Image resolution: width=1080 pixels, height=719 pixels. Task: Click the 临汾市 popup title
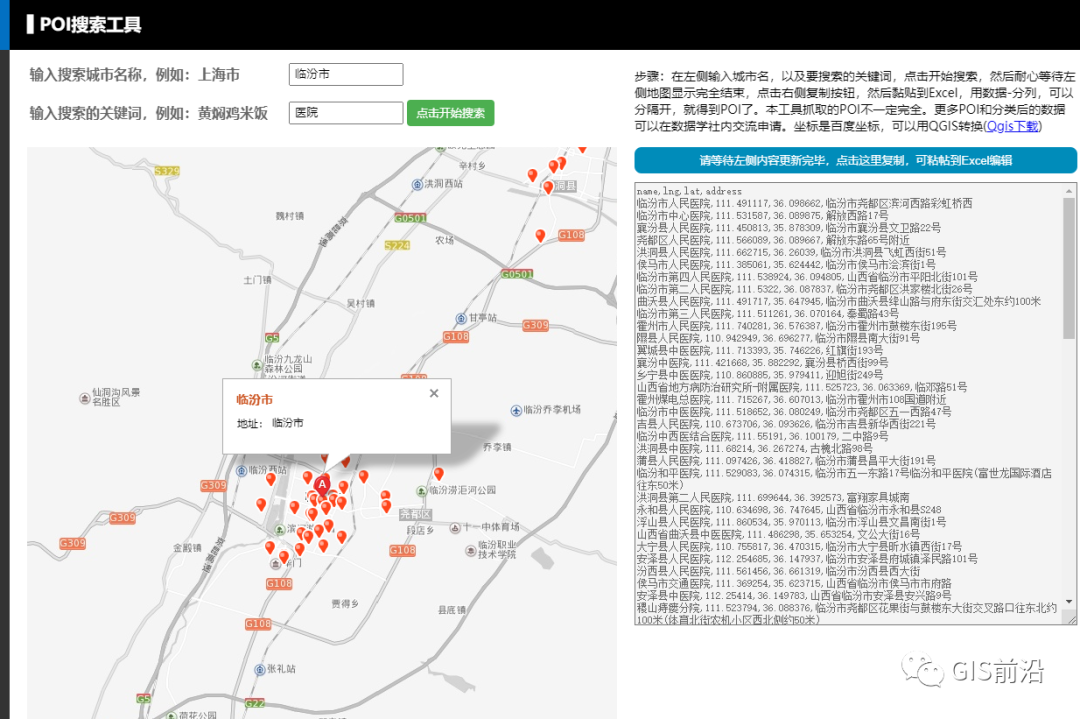(x=254, y=399)
